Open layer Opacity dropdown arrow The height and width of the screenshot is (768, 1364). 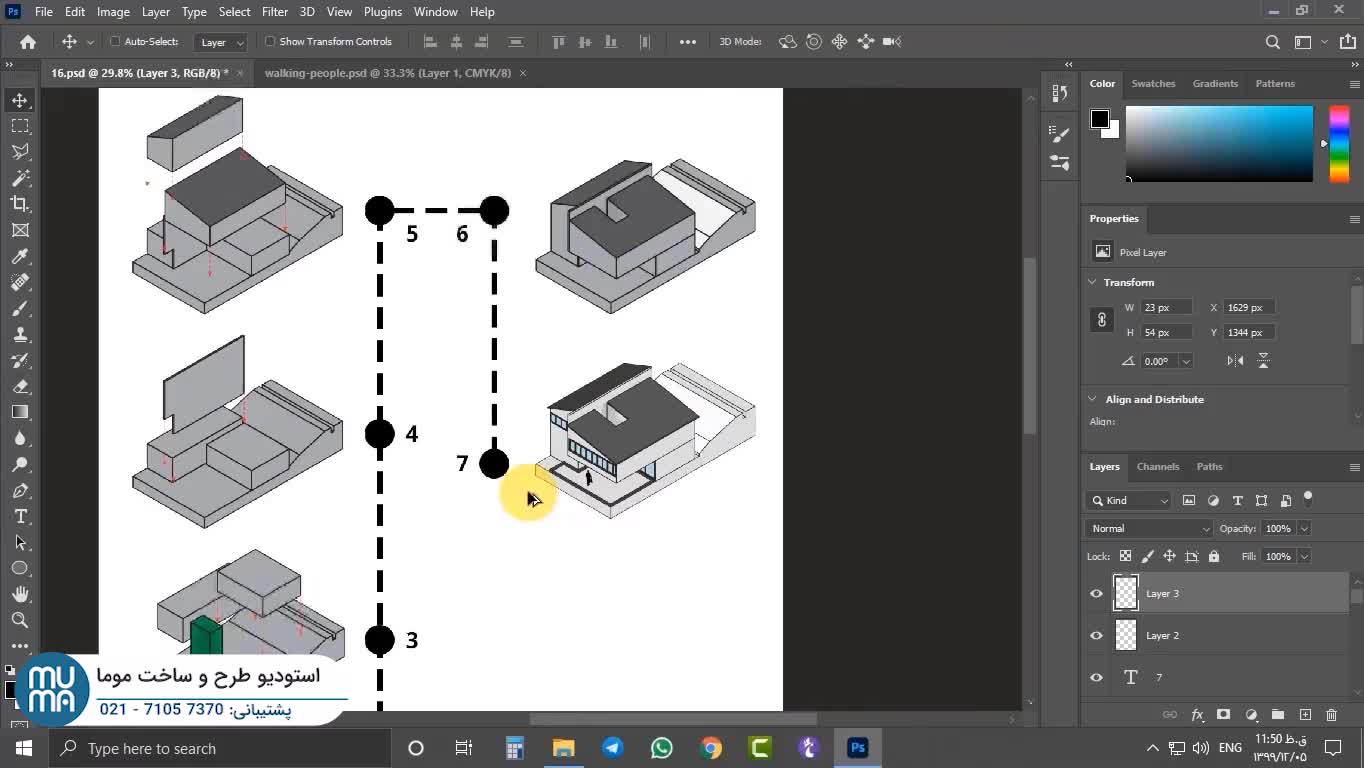coord(1304,528)
